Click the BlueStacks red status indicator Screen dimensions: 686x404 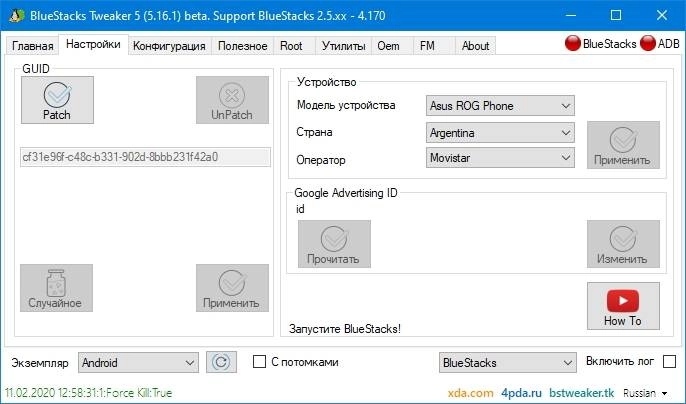572,43
